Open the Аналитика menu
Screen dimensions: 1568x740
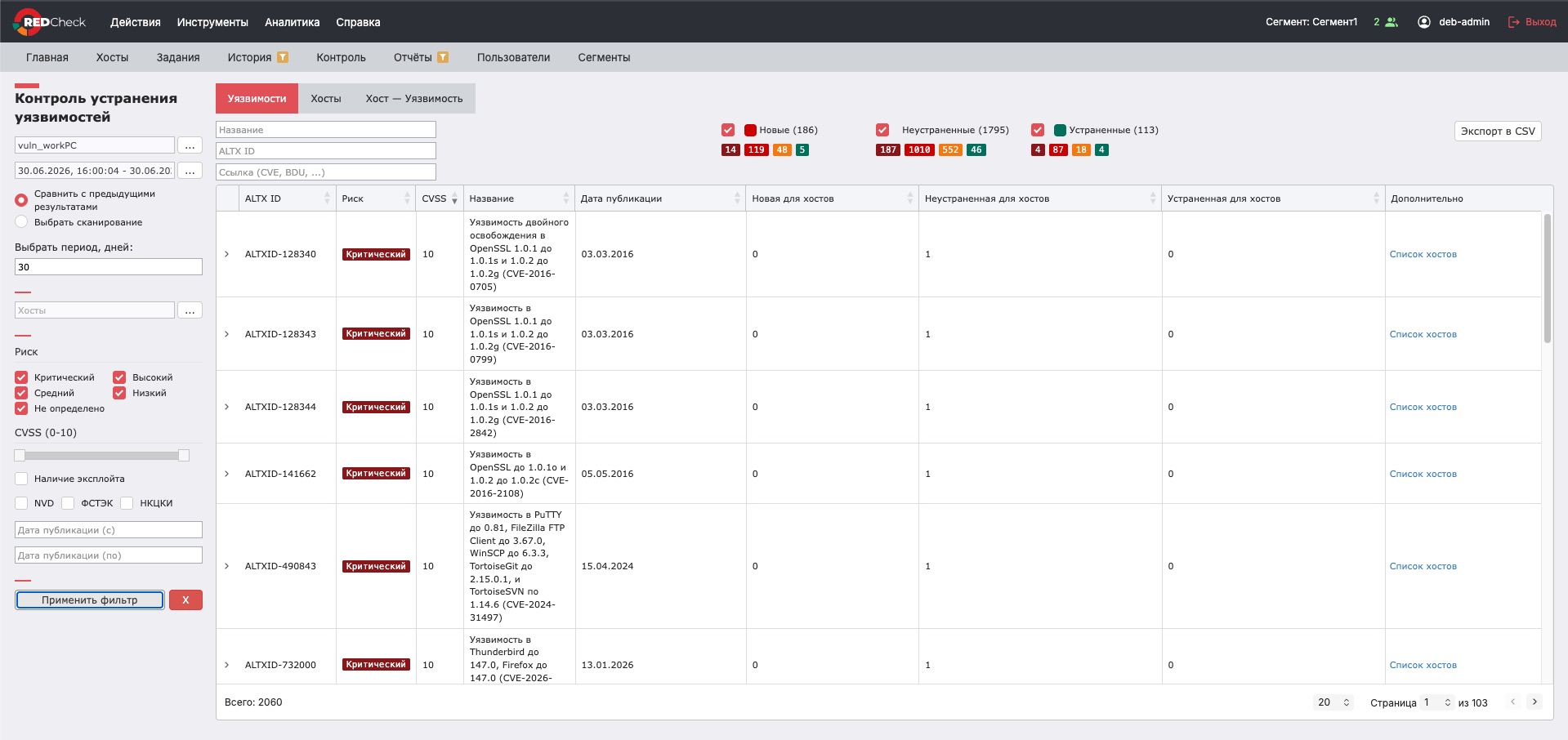[x=292, y=22]
